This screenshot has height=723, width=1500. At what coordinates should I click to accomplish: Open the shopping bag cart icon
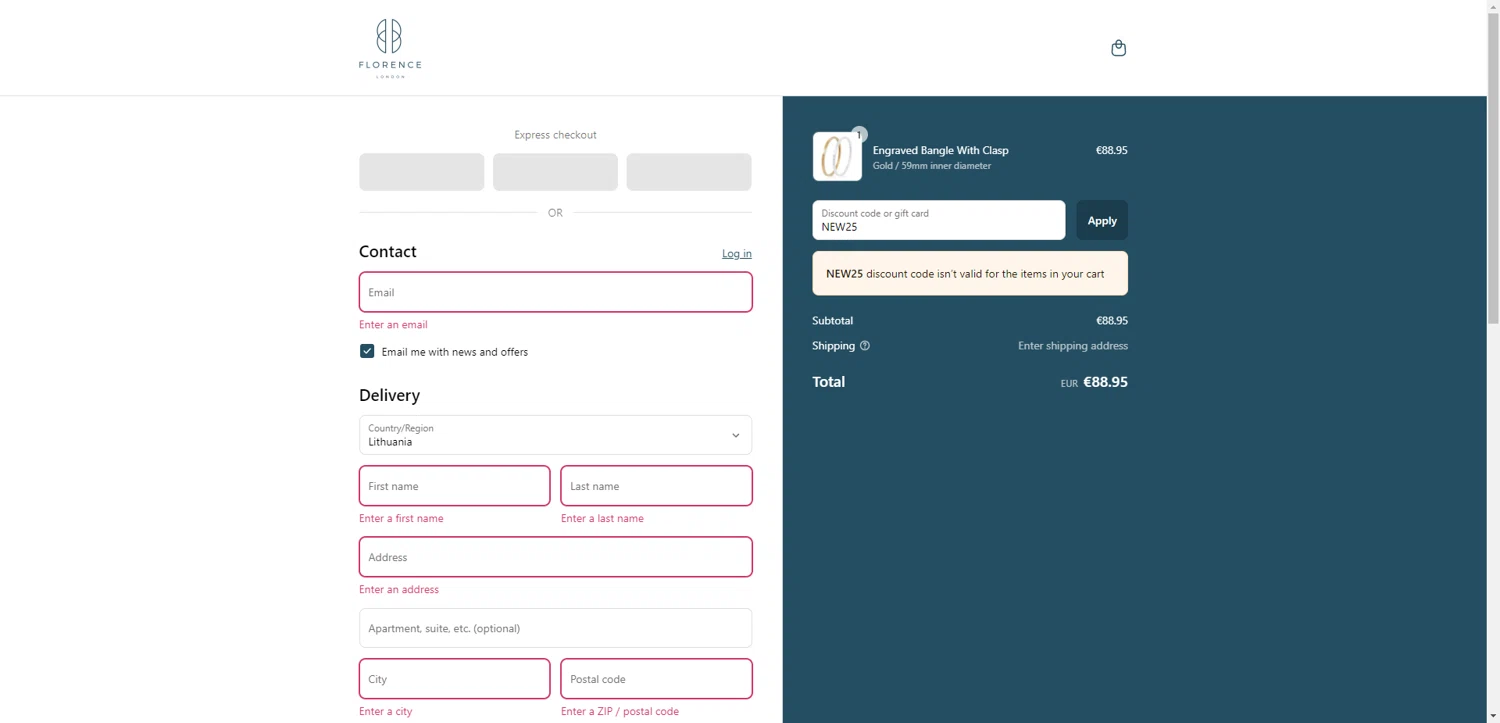[x=1118, y=48]
